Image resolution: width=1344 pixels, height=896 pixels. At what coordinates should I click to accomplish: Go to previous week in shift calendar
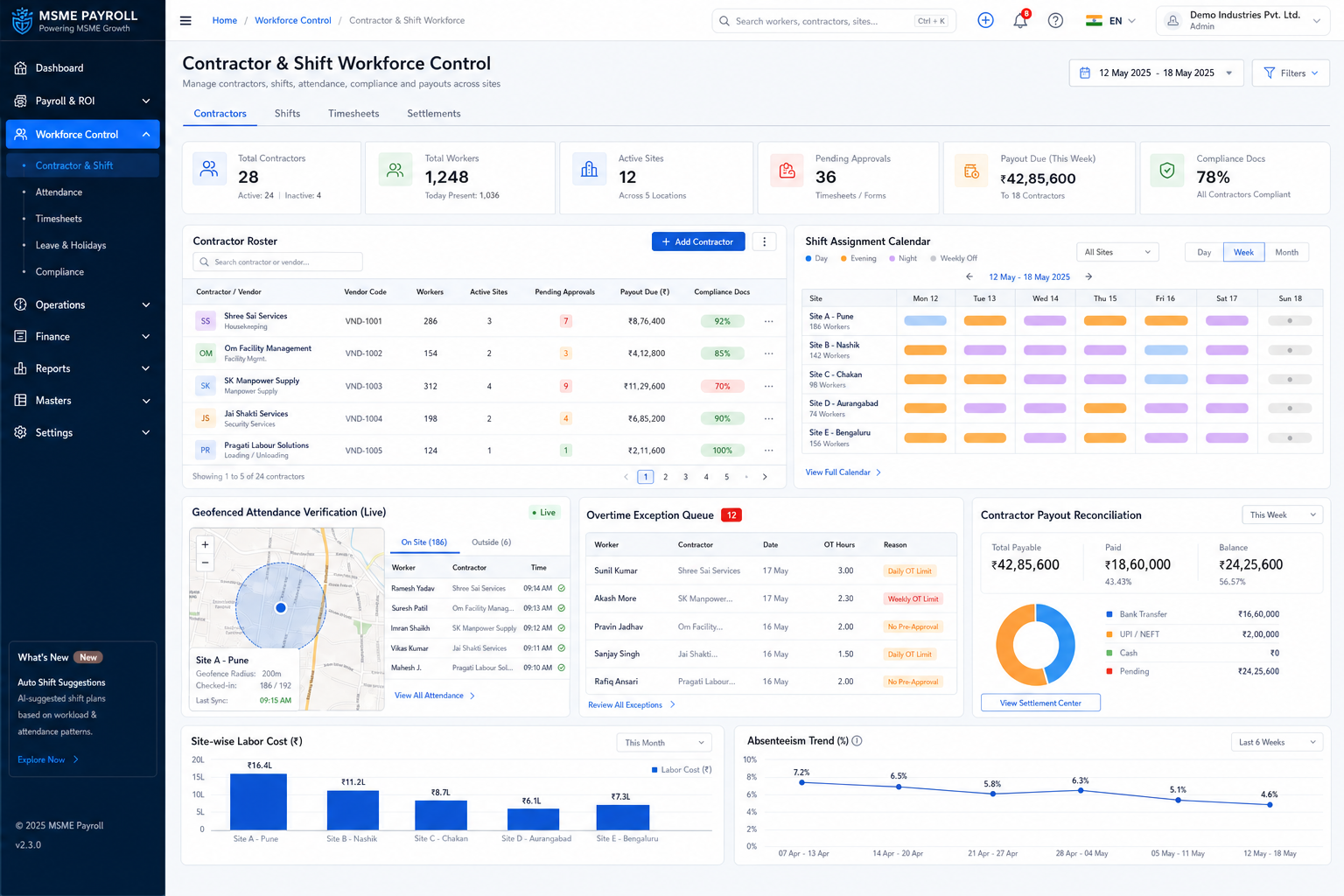point(969,276)
